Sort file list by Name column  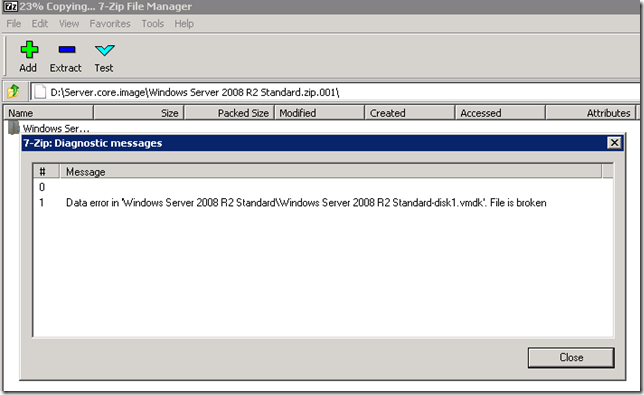(48, 113)
